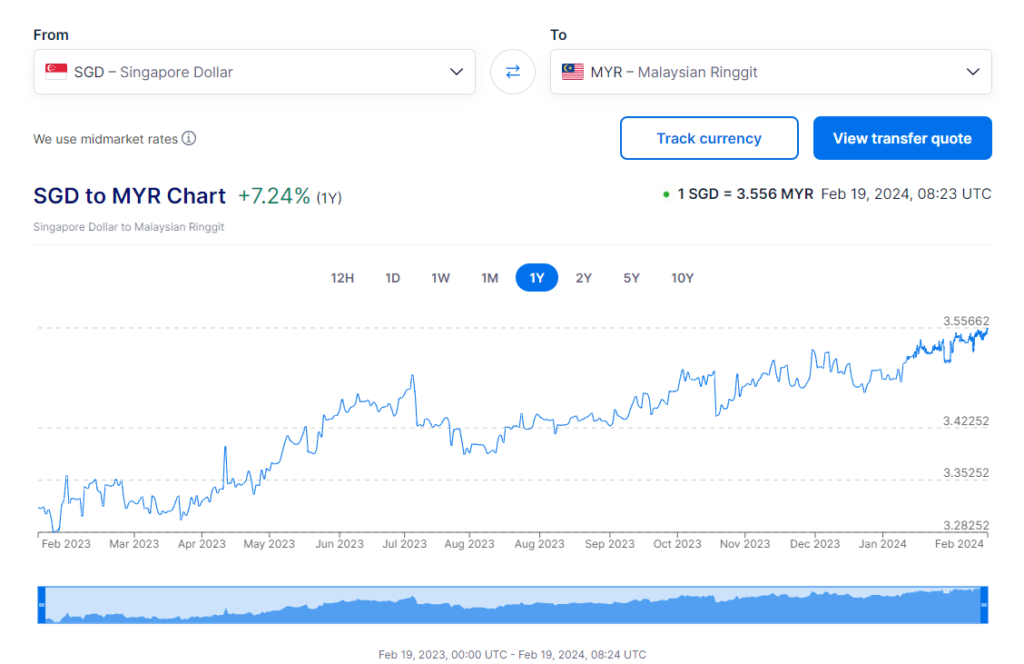Click View transfer quote button

pos(902,139)
